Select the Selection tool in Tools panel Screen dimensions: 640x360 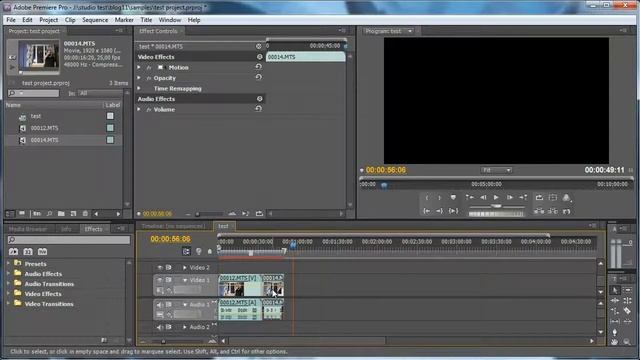615,290
